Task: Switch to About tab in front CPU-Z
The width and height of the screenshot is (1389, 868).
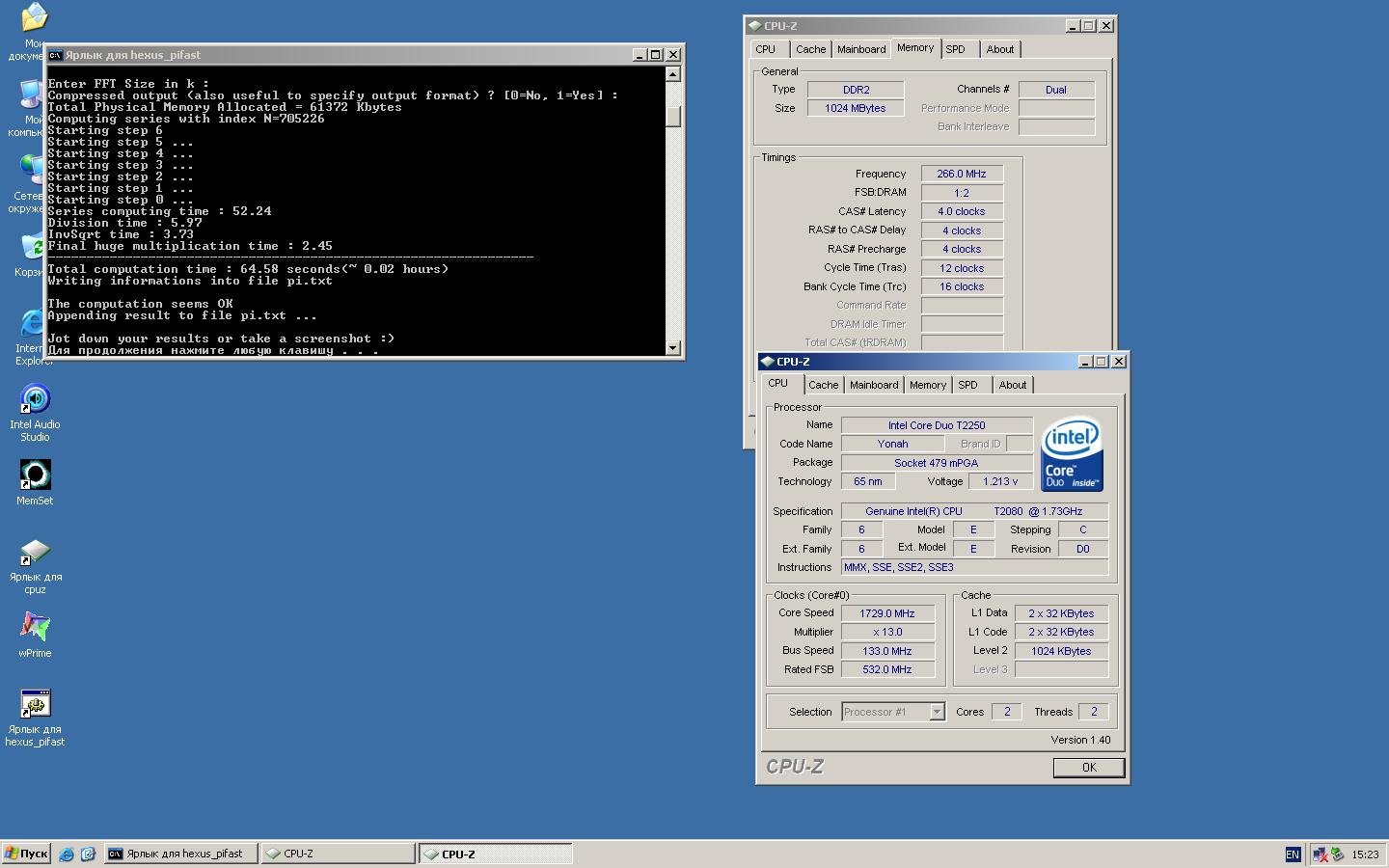Action: tap(1013, 385)
